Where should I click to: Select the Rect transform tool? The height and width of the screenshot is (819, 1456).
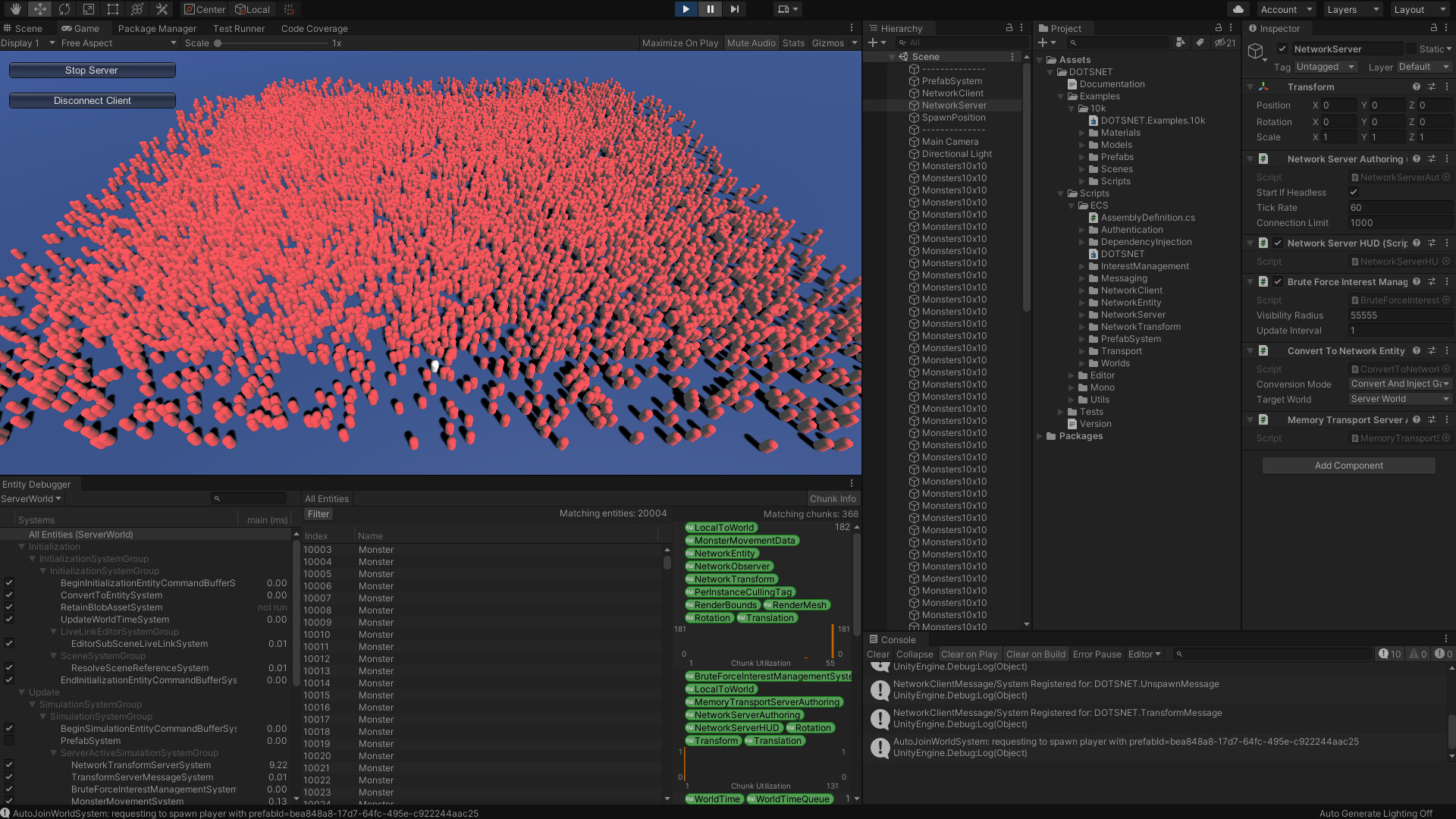click(112, 9)
